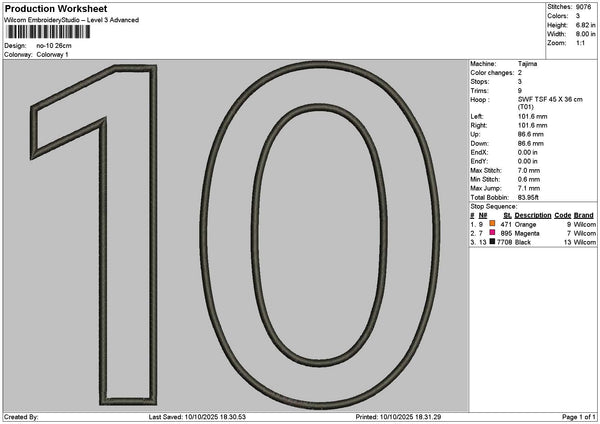Click the 'Black' description in row 3
Screen dimensions: 600x424
523,242
